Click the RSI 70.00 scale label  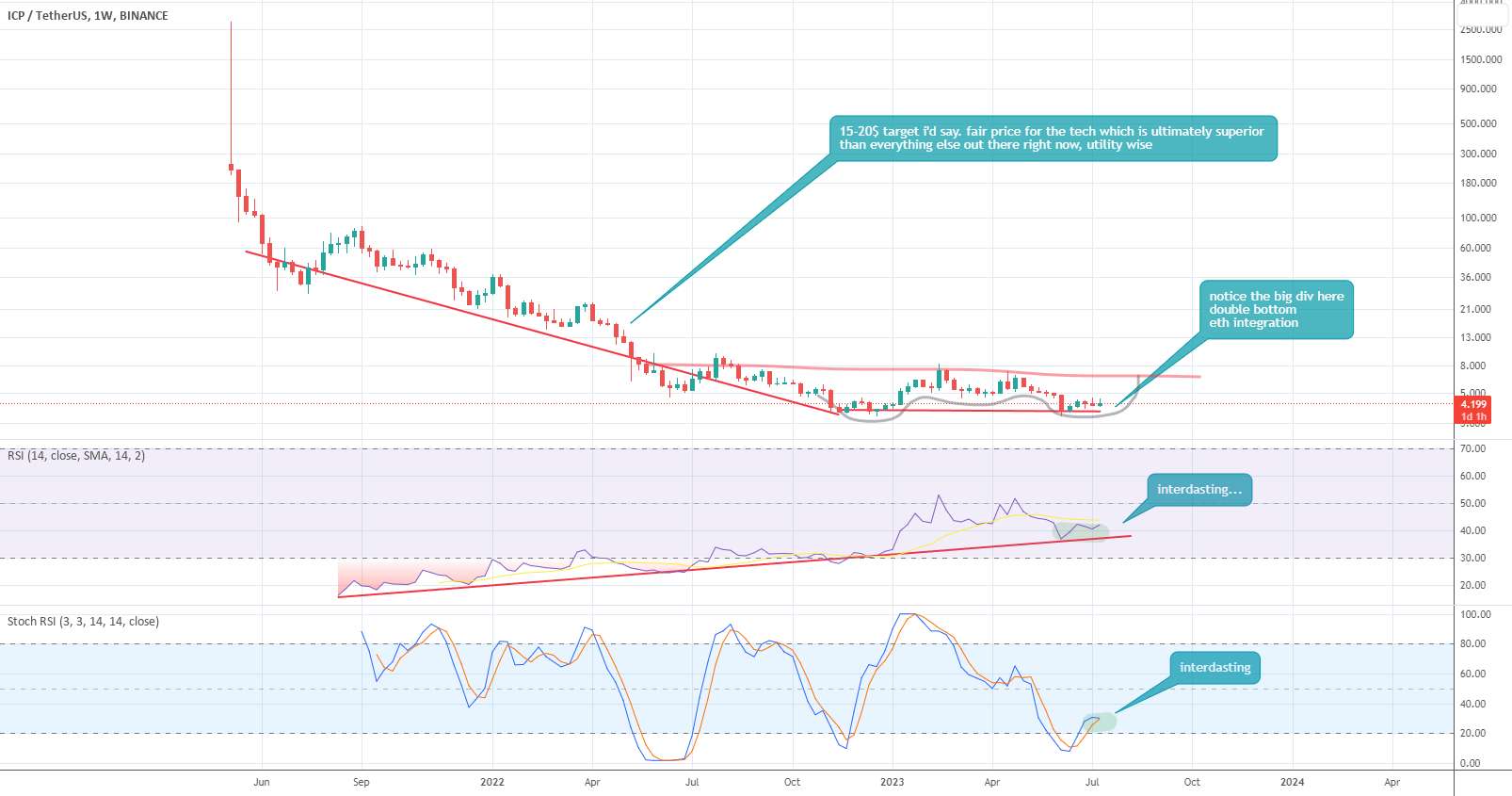click(x=1473, y=448)
